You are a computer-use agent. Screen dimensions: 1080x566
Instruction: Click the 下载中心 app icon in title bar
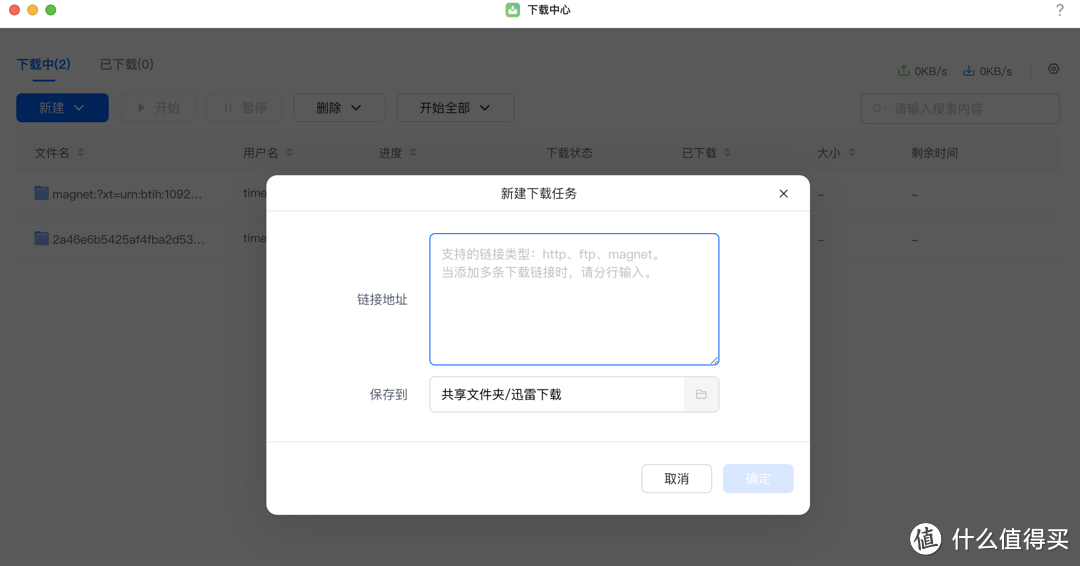512,10
